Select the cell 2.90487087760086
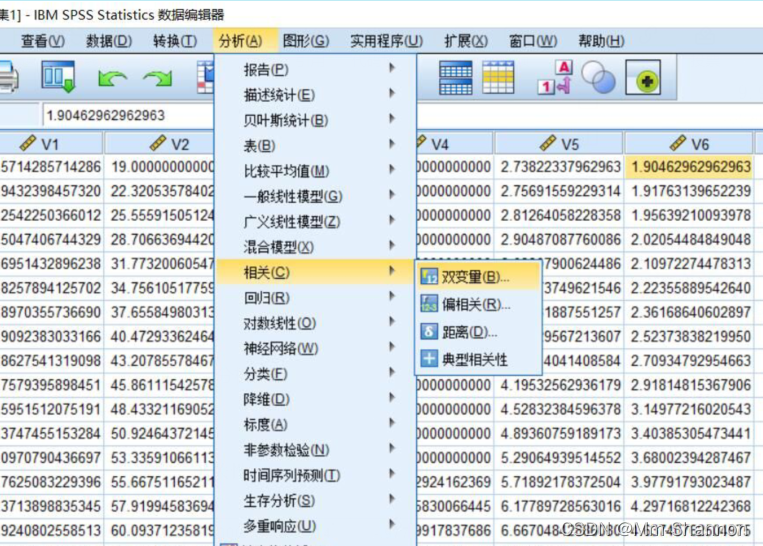Screen dimensions: 763x546 (x=559, y=239)
